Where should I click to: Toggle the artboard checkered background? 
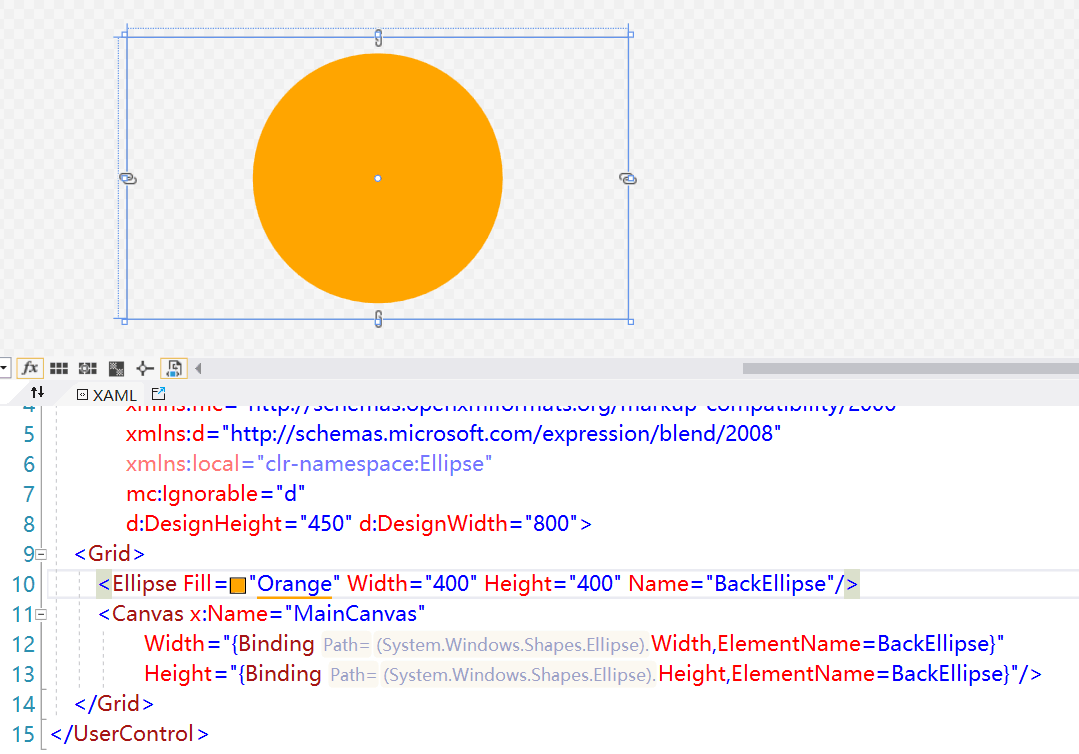(116, 368)
